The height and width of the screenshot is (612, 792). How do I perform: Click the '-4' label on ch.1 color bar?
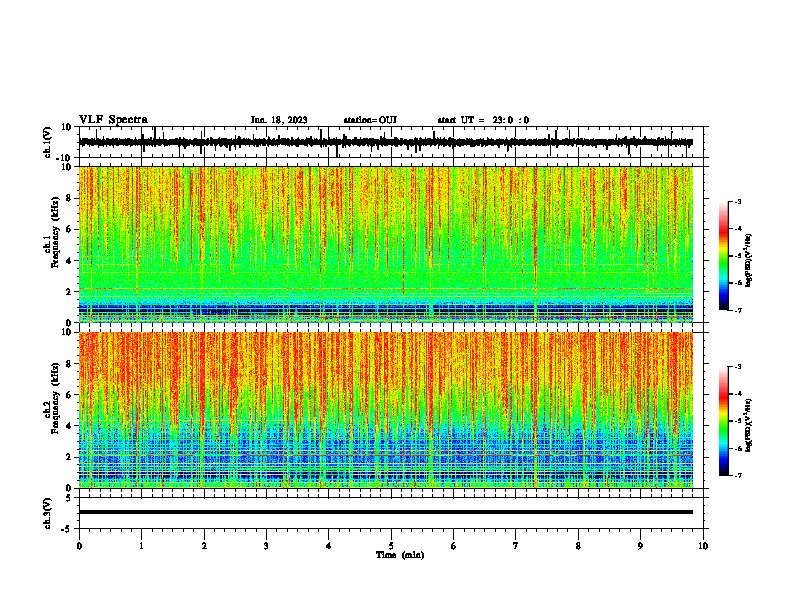pyautogui.click(x=737, y=229)
